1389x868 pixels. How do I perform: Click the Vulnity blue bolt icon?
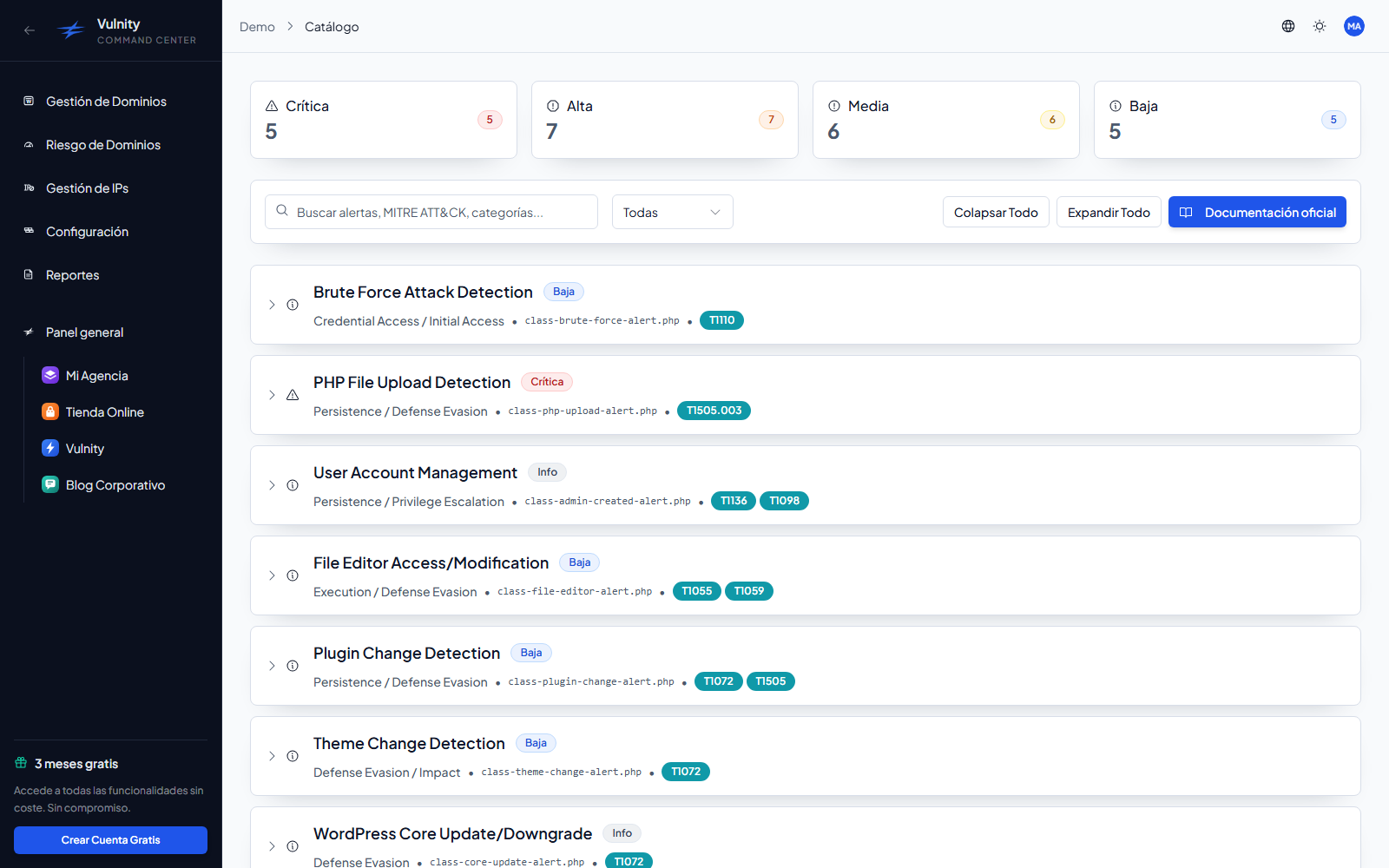click(x=50, y=448)
